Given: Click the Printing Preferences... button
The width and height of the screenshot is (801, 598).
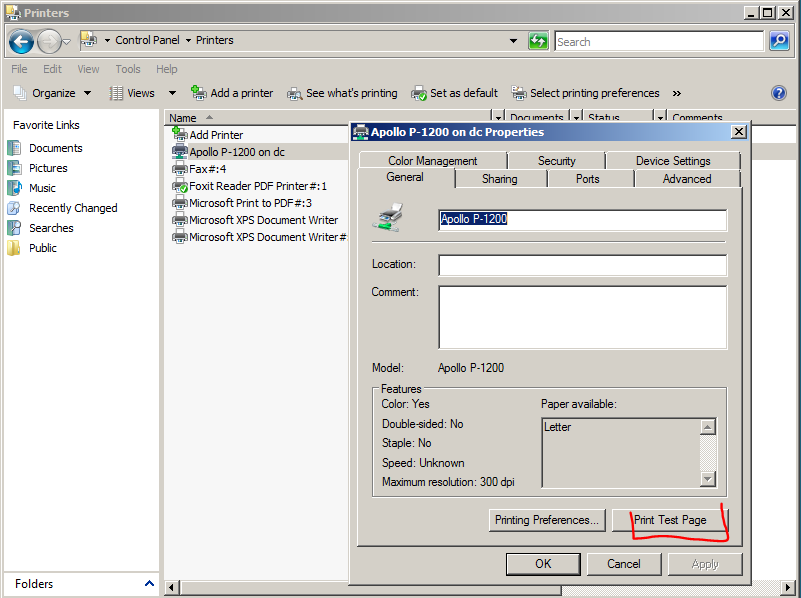Looking at the screenshot, I should tap(547, 520).
